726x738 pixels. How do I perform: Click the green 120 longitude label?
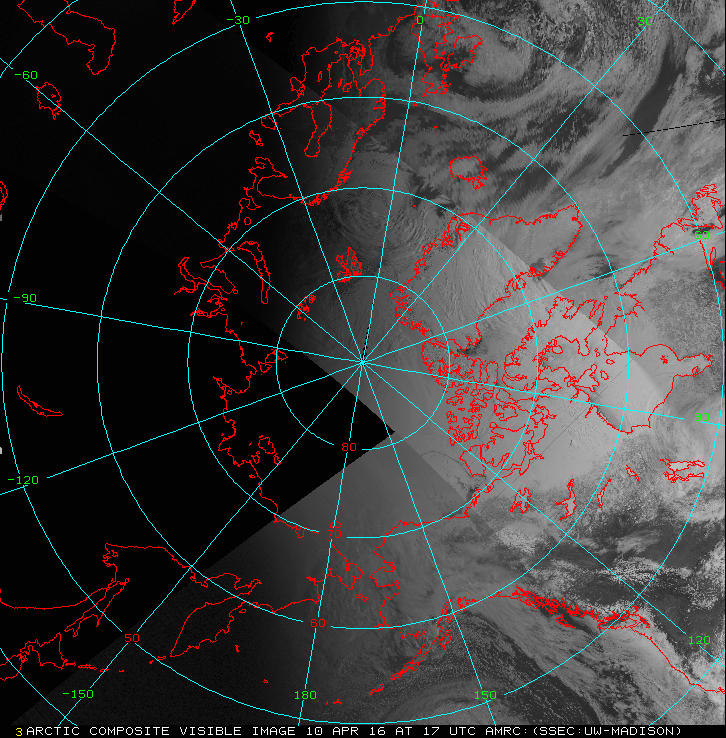click(699, 640)
